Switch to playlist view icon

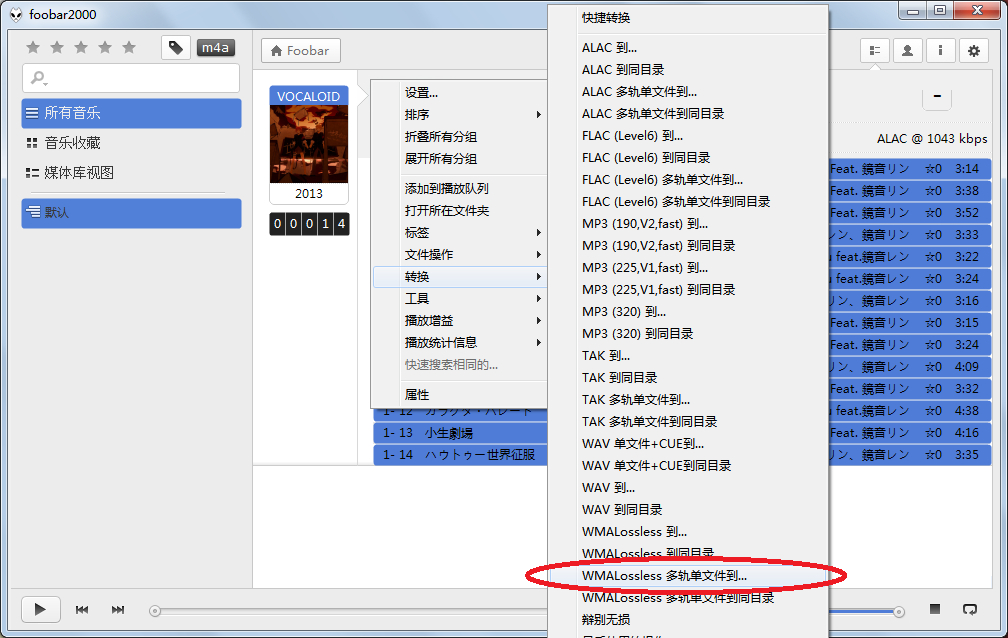[874, 50]
